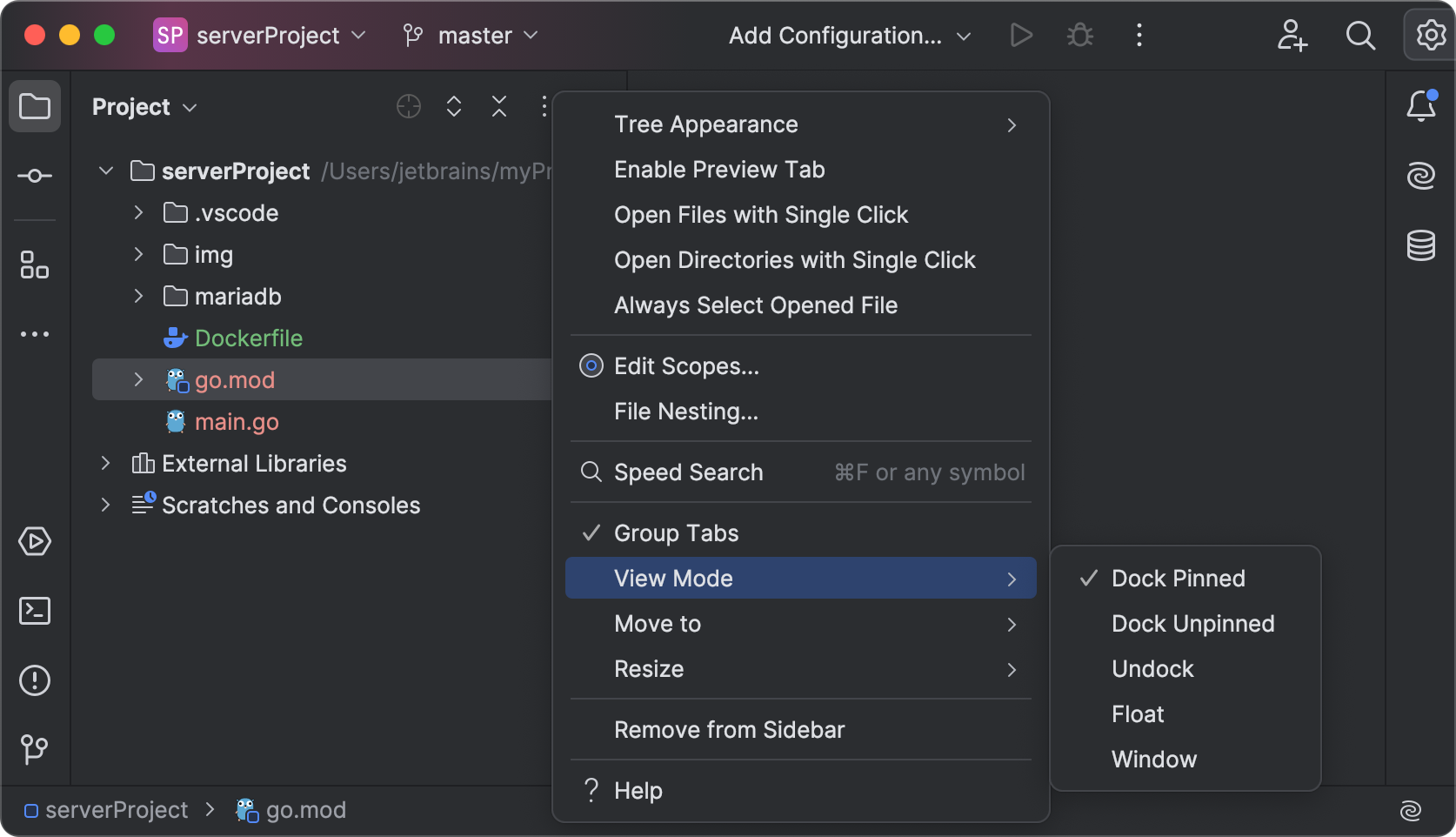Open the Notifications bell icon
This screenshot has width=1456, height=837.
(x=1420, y=105)
